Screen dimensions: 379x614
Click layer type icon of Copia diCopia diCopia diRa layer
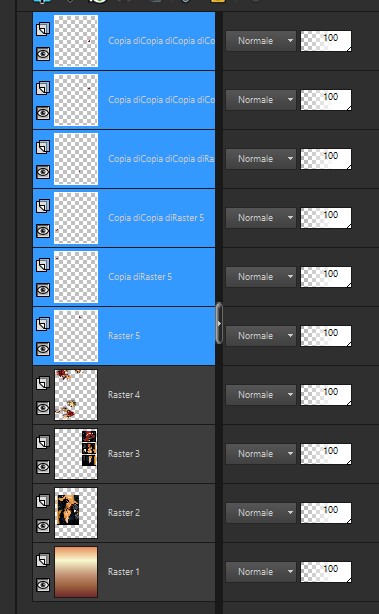(x=43, y=147)
